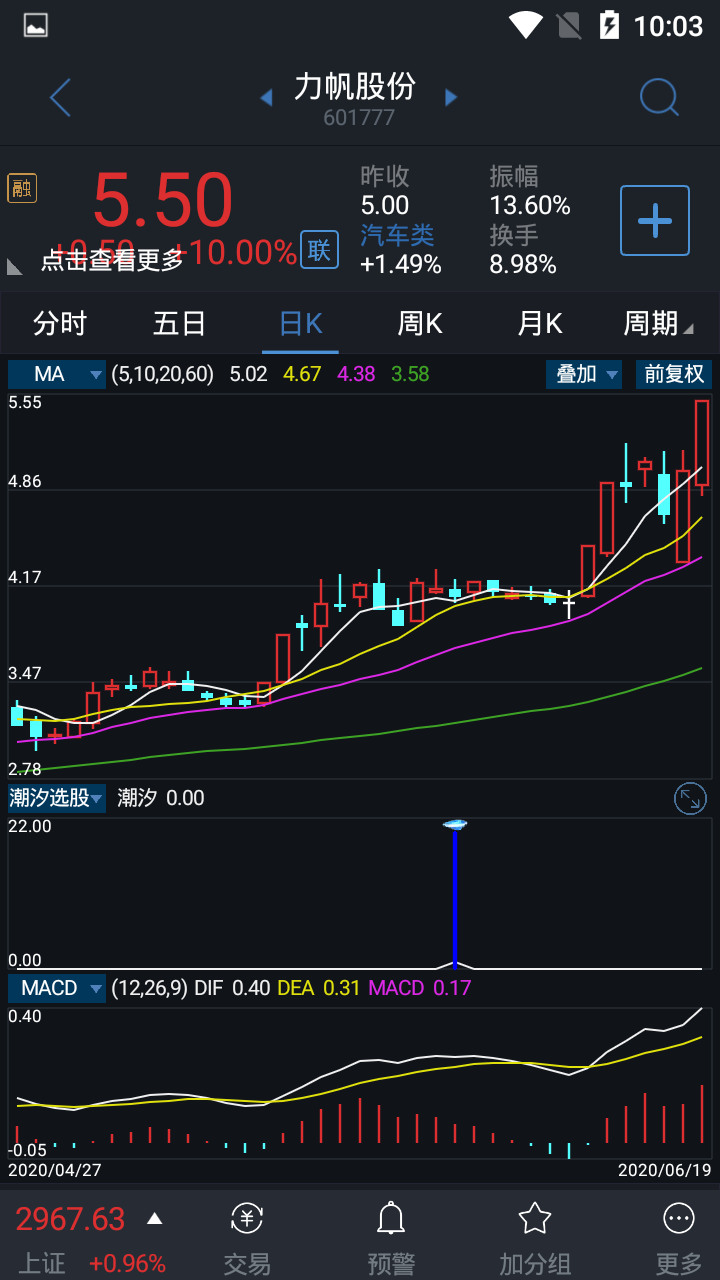
Task: Tap the 上证 change +0.96%
Action: pyautogui.click(x=127, y=1263)
